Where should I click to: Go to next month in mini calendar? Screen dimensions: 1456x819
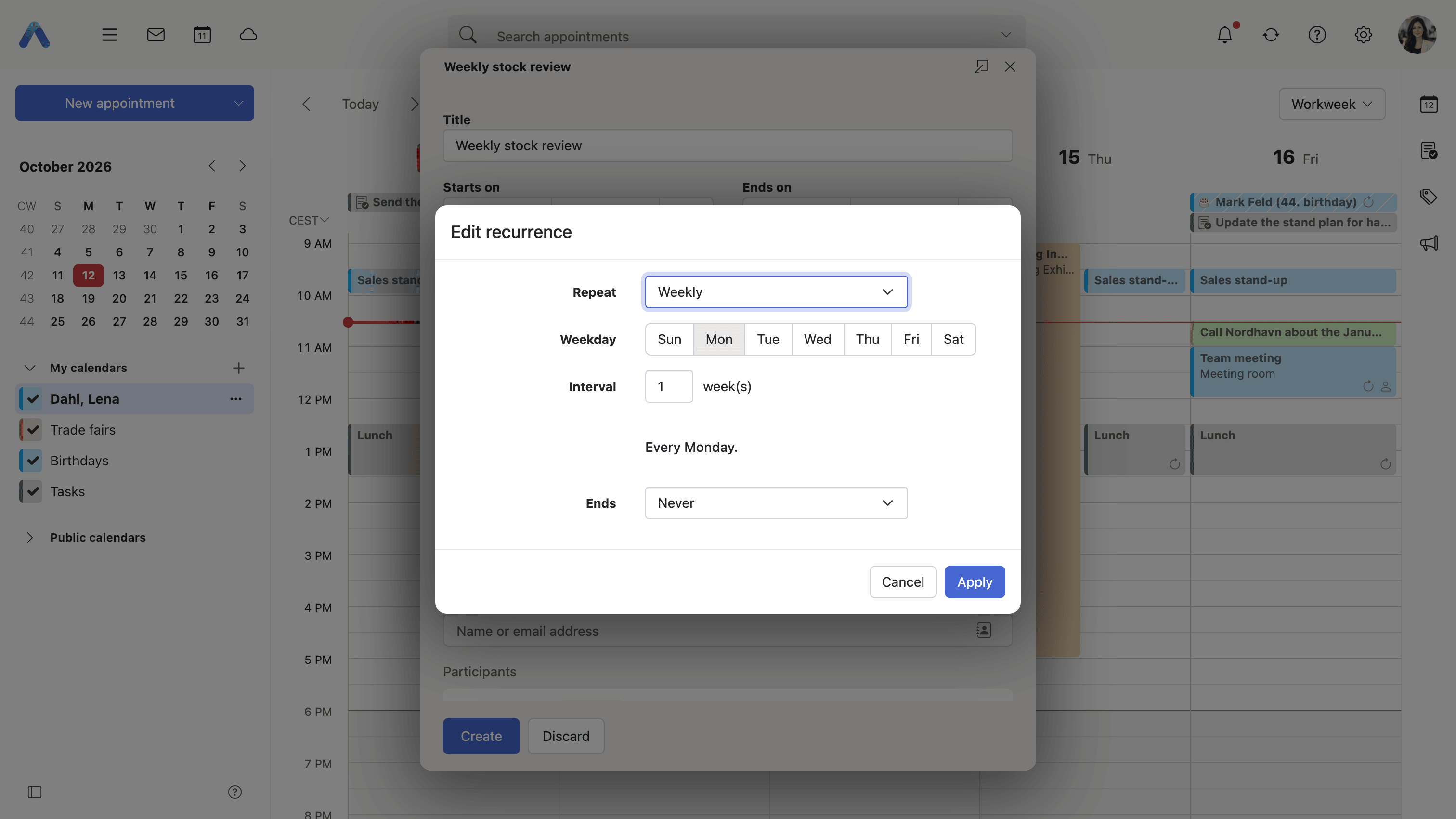(x=243, y=166)
